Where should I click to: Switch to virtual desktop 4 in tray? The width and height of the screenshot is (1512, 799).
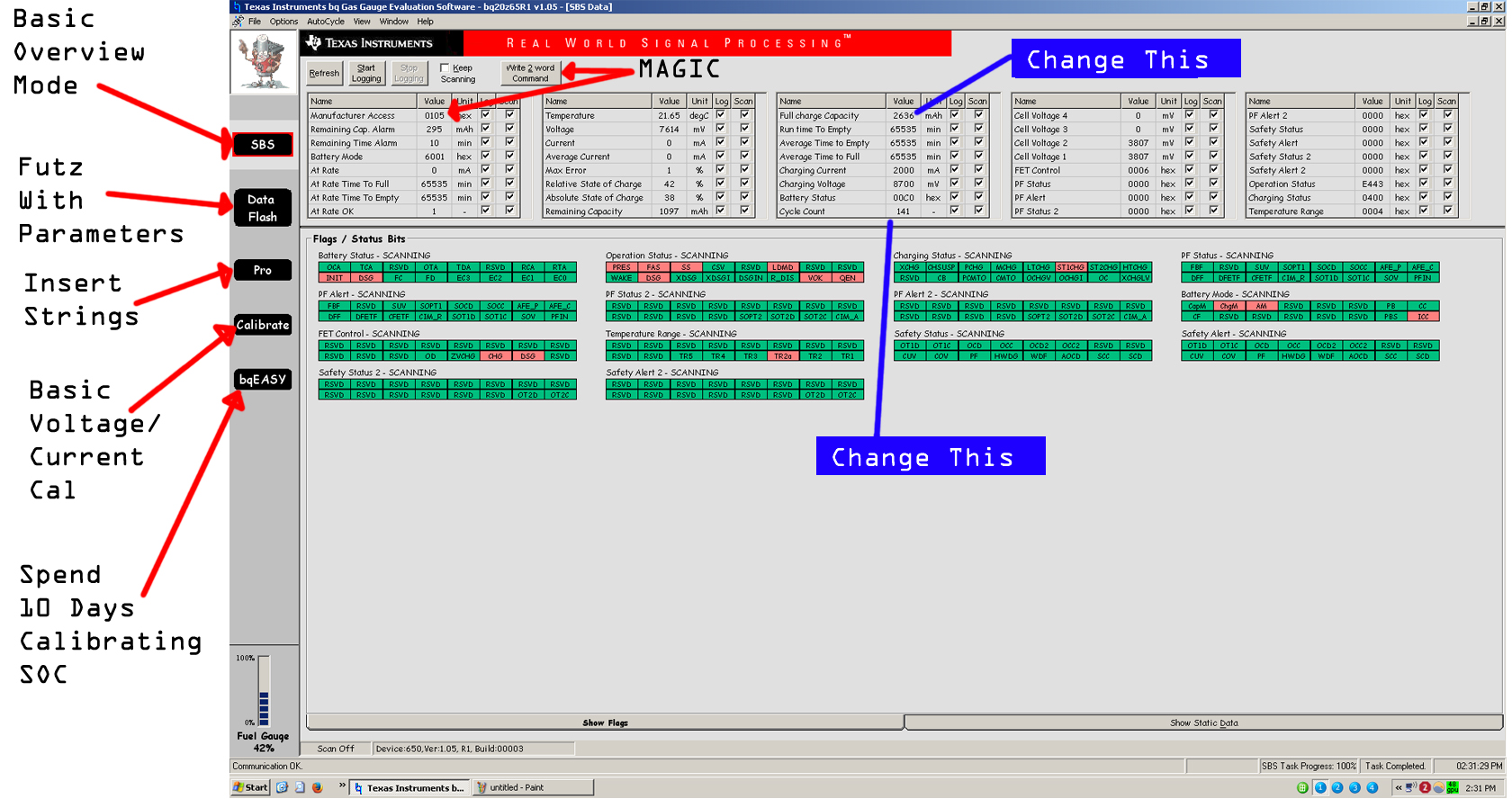tap(1372, 787)
